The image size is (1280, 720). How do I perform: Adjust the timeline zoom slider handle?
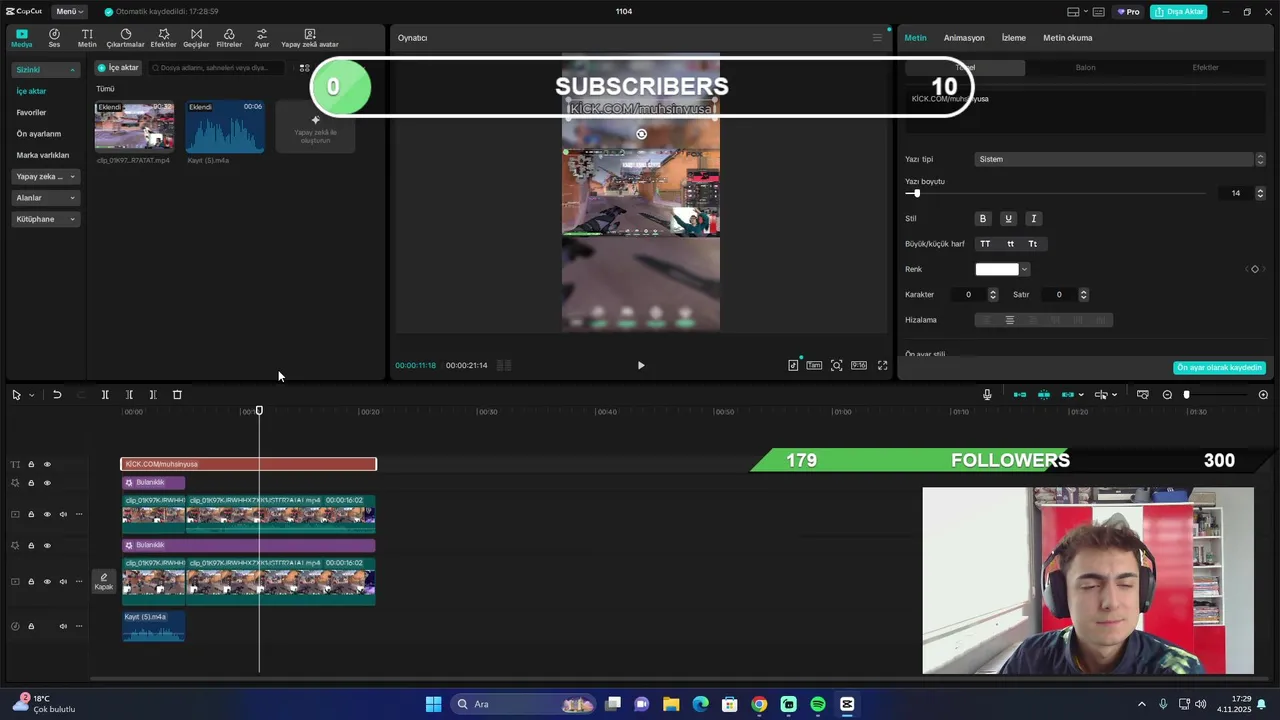1187,395
